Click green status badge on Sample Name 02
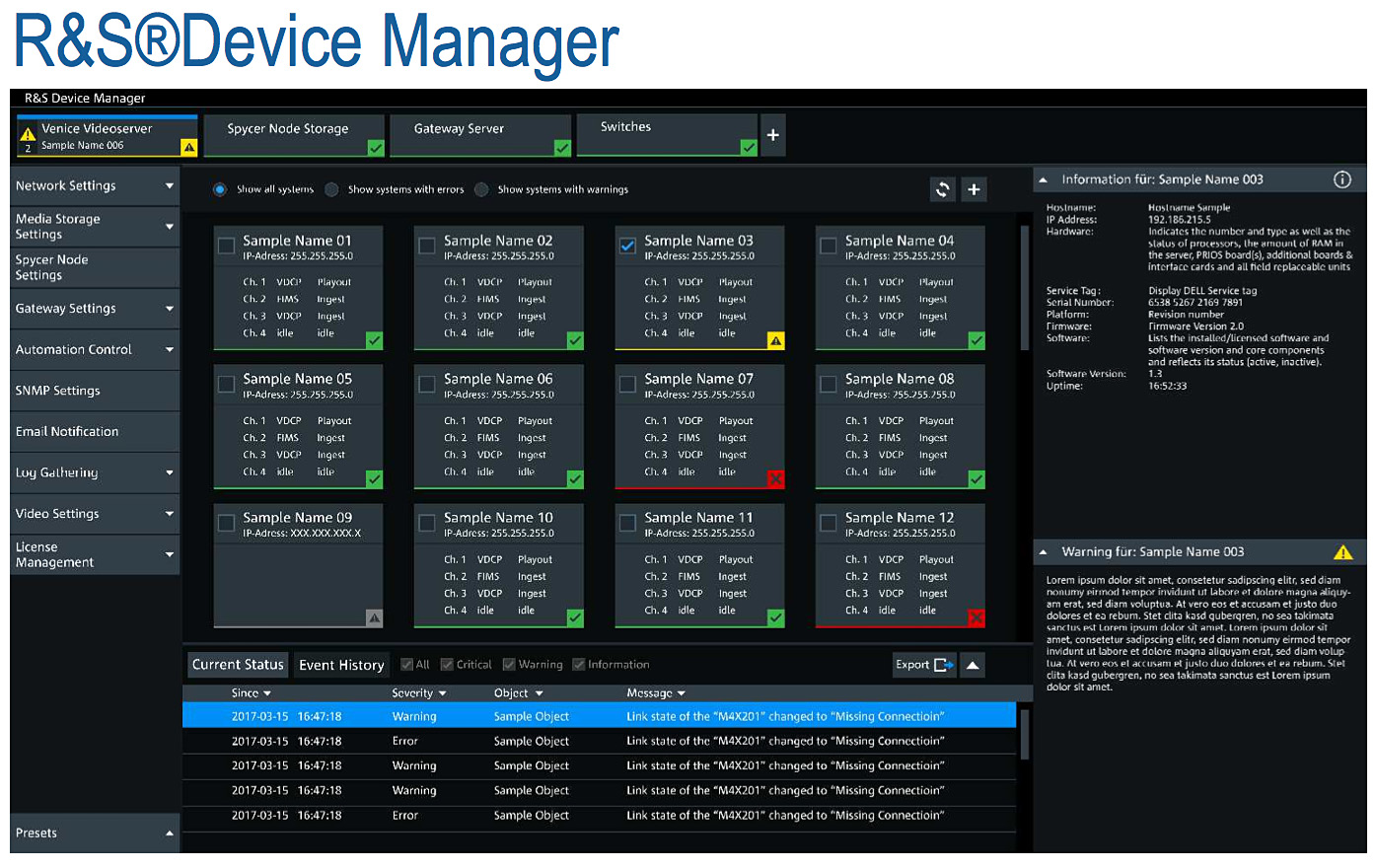 click(x=575, y=340)
